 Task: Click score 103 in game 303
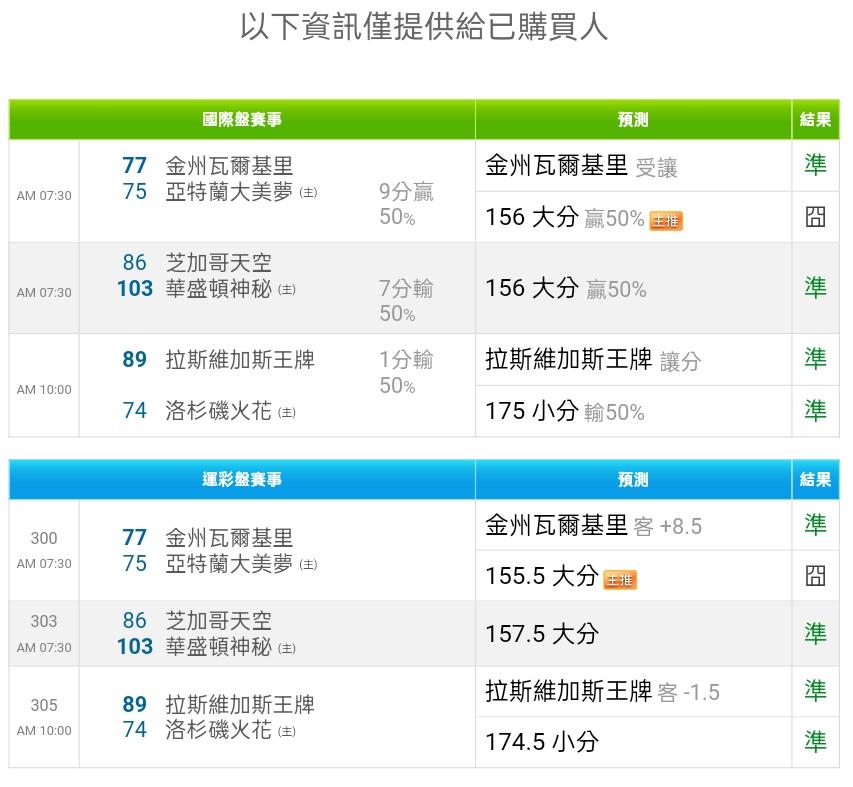[x=135, y=646]
